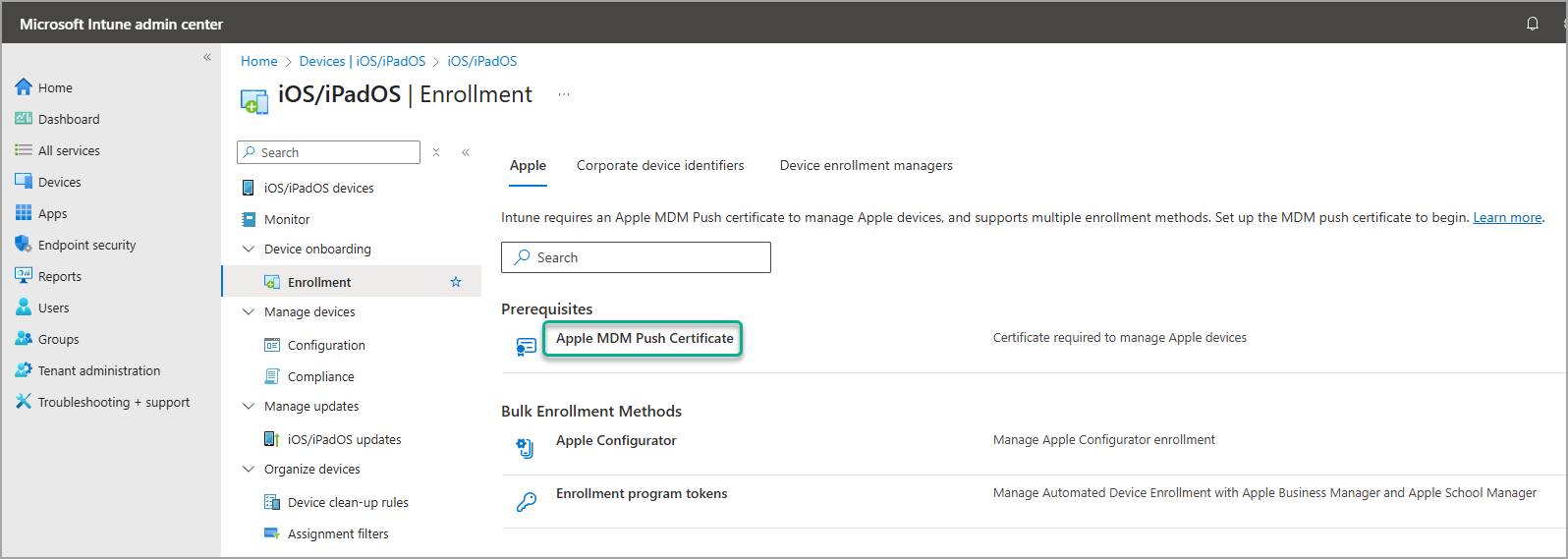Click the Enrollment item icon
The height and width of the screenshot is (559, 1568).
272,282
